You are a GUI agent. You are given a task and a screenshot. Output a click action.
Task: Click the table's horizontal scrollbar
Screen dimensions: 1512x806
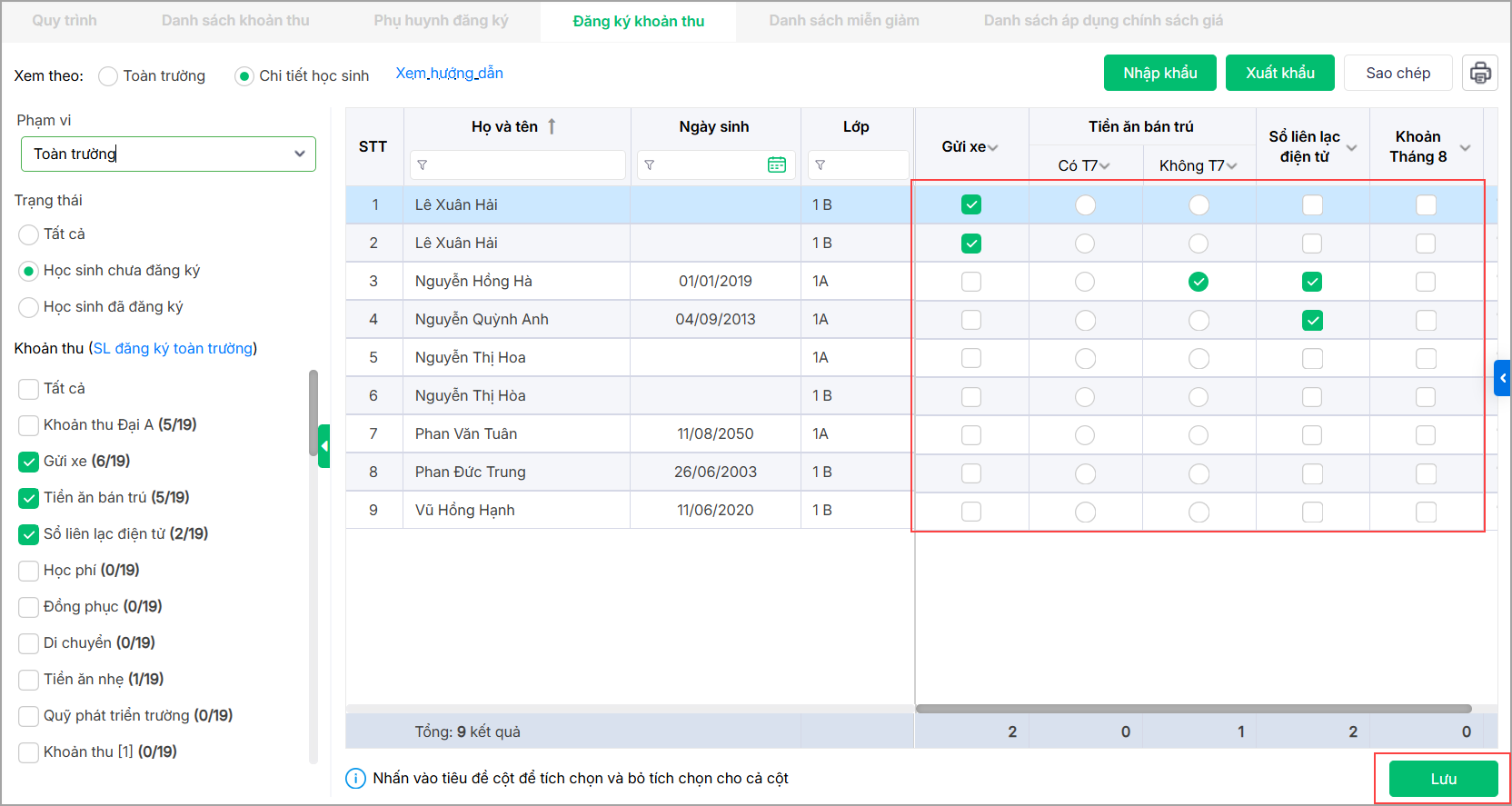click(1194, 709)
